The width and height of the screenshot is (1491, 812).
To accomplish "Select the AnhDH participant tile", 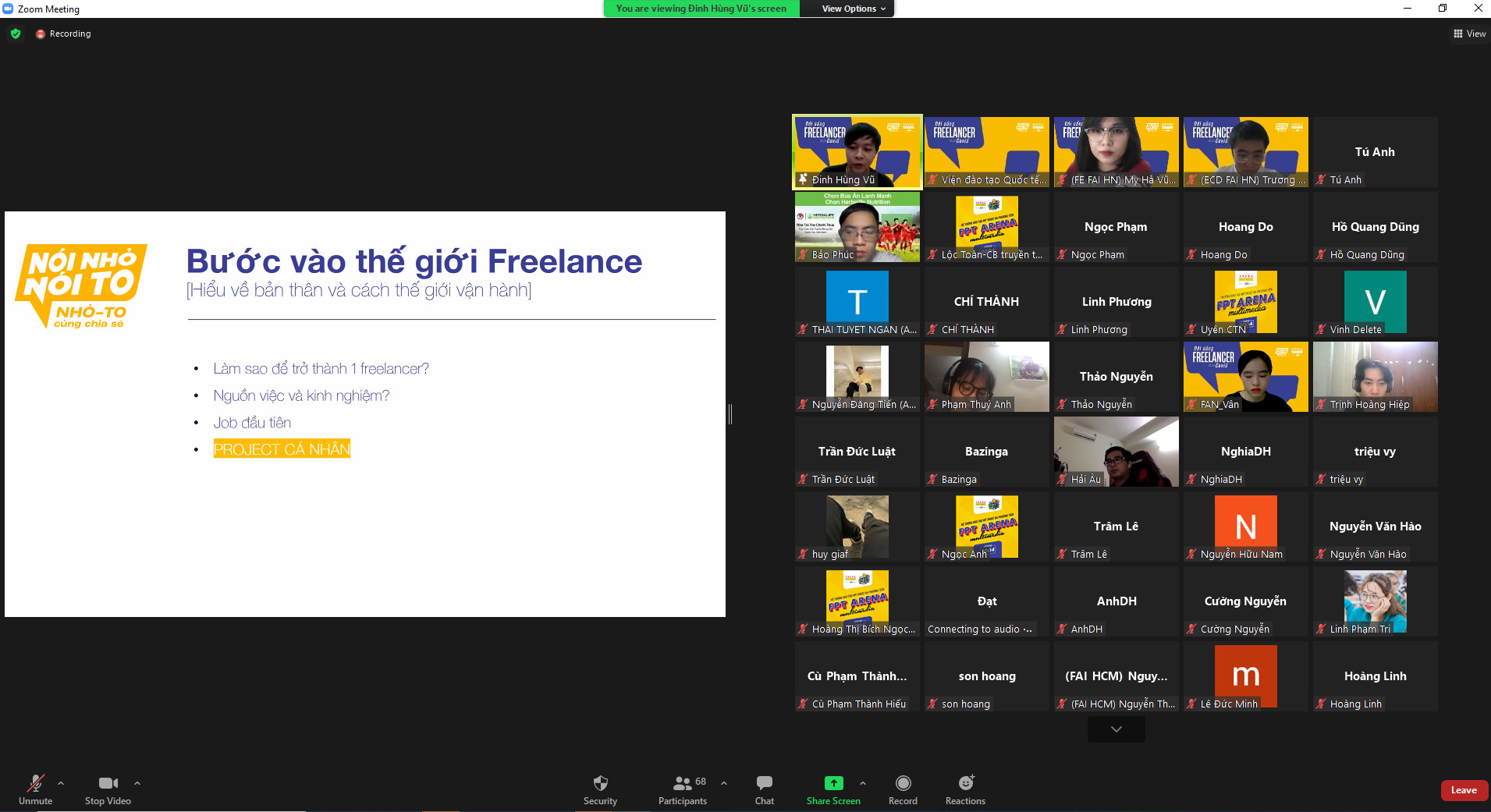I will (x=1116, y=601).
